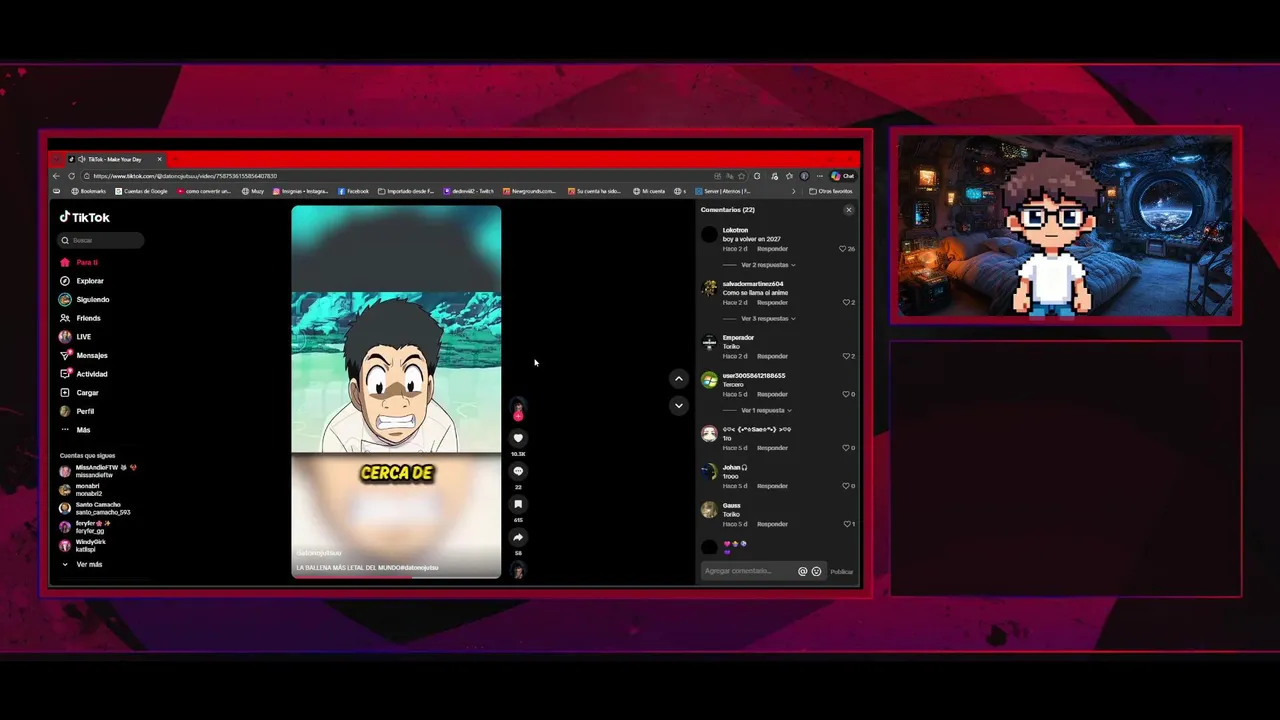Screen dimensions: 1280x720
Task: Open Actividad notifications
Action: click(x=84, y=374)
